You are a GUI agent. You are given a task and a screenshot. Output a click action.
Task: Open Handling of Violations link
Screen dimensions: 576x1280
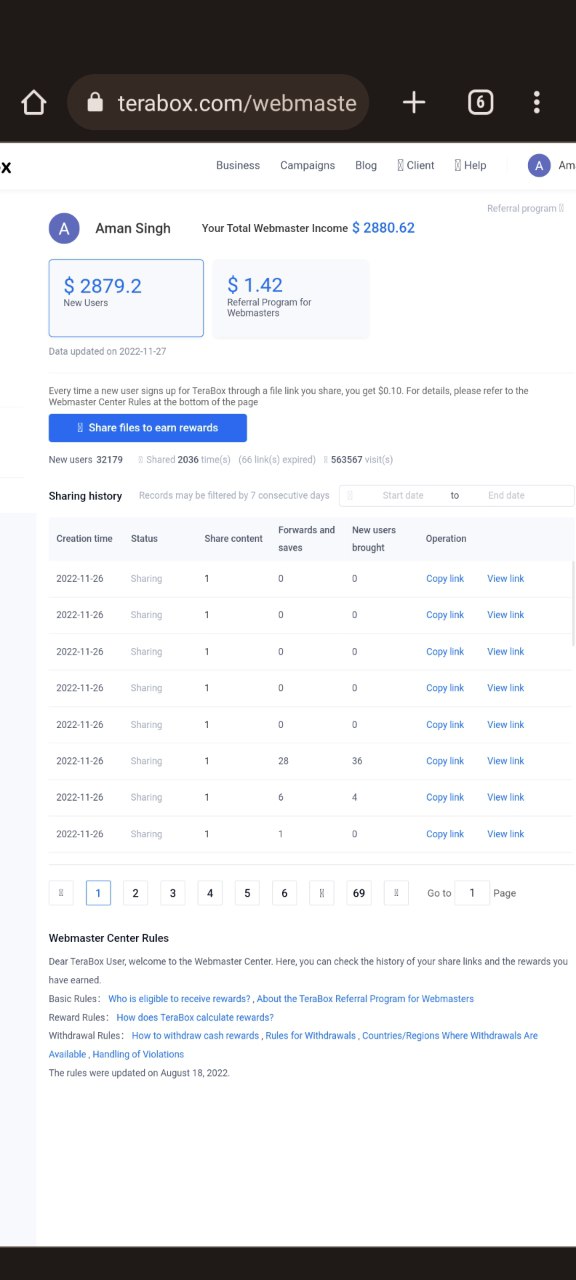pyautogui.click(x=138, y=1054)
